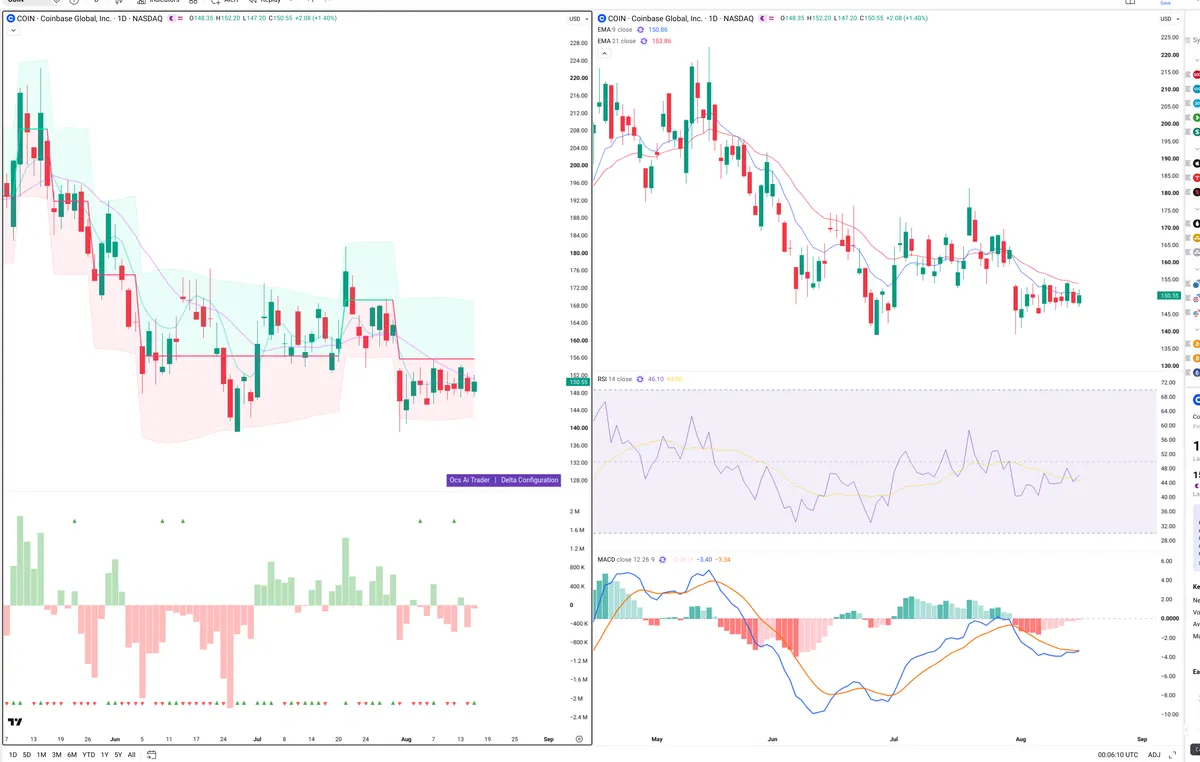The width and height of the screenshot is (1200, 762).
Task: Select the 5Y time range button
Action: (x=118, y=754)
